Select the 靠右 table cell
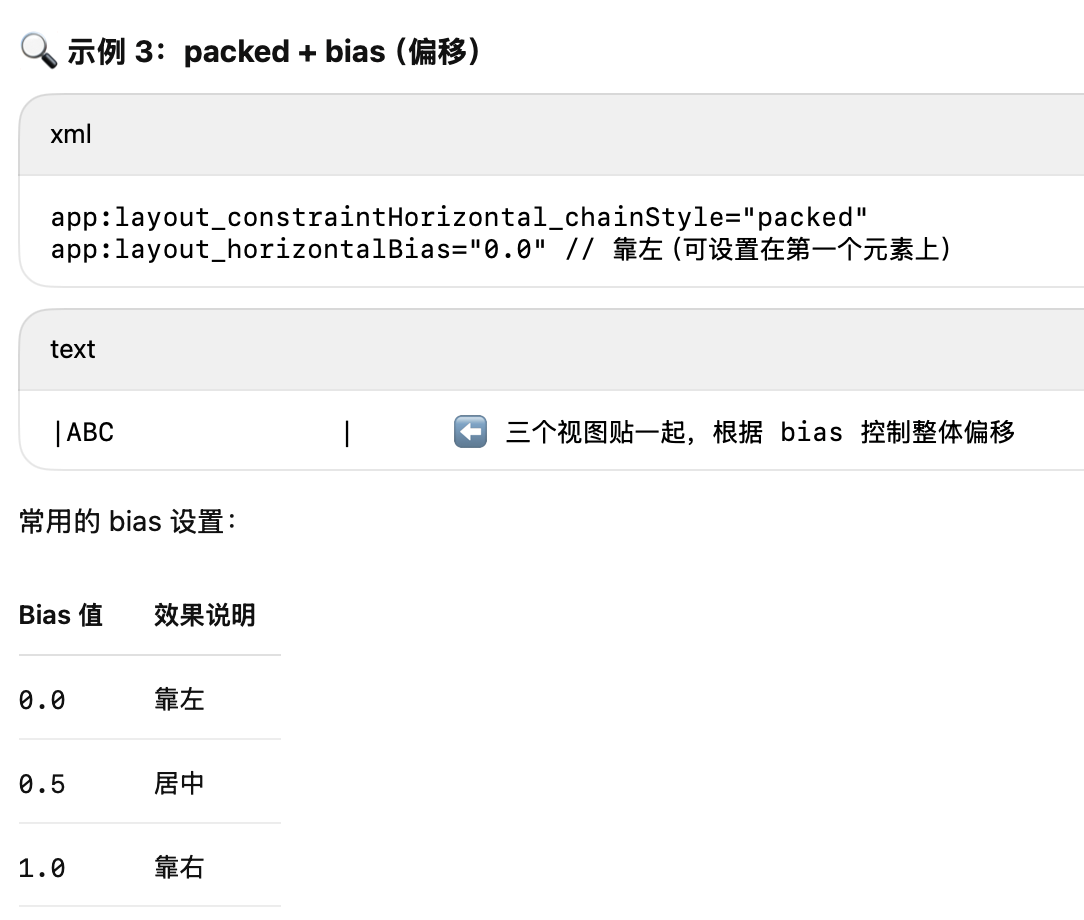 179,867
